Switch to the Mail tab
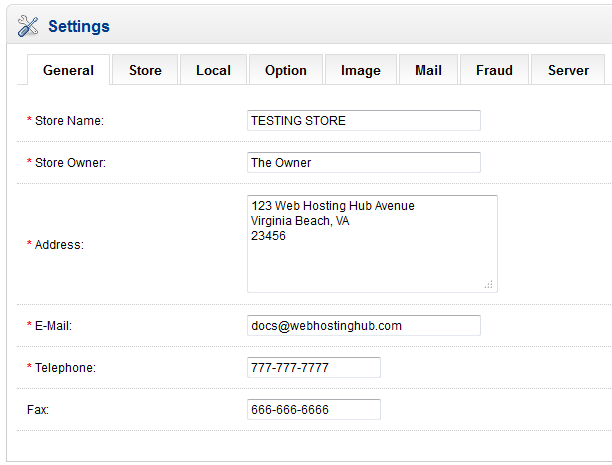This screenshot has width=612, height=465. 428,70
